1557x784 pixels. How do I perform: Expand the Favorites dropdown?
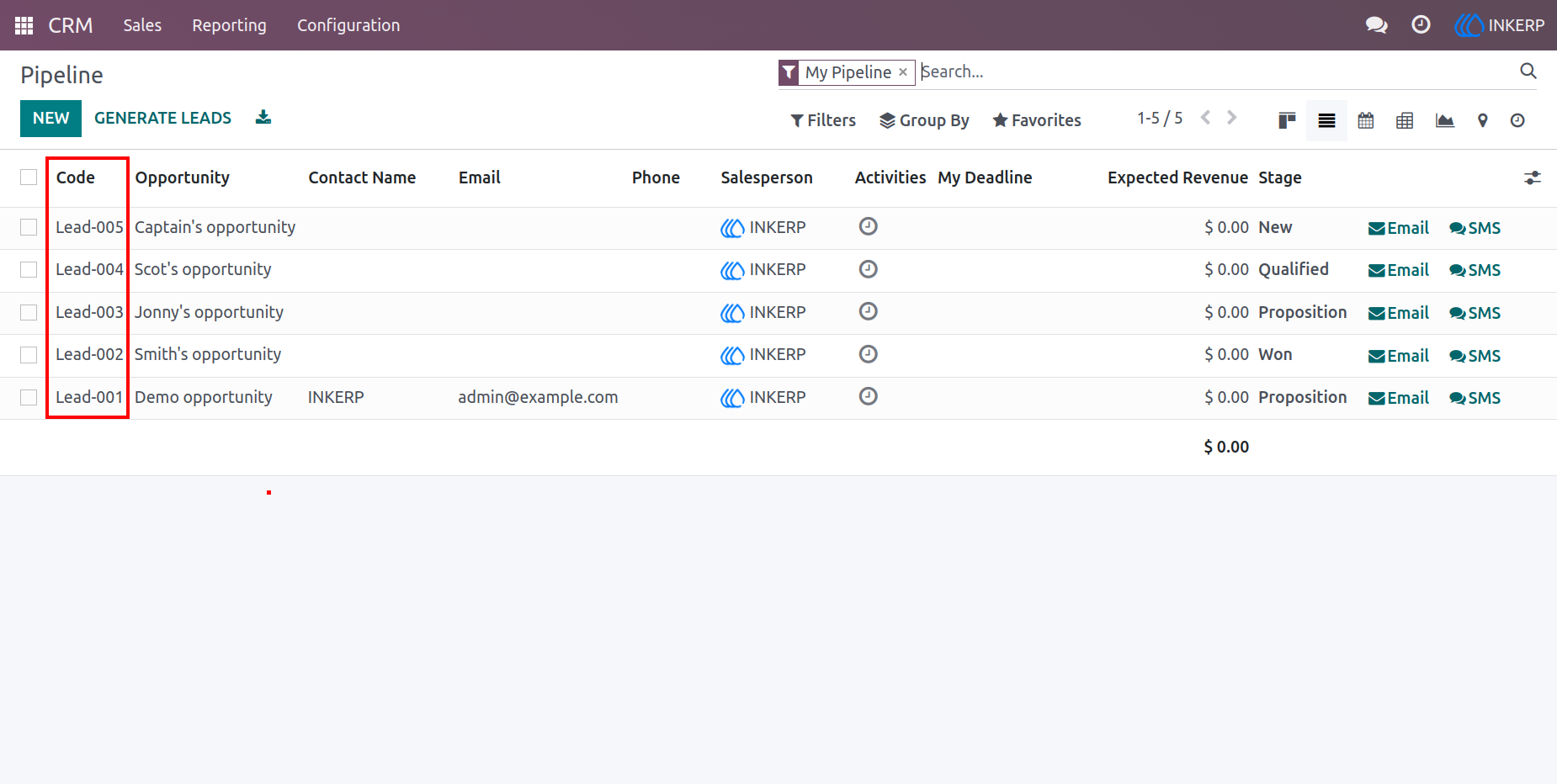point(1037,120)
